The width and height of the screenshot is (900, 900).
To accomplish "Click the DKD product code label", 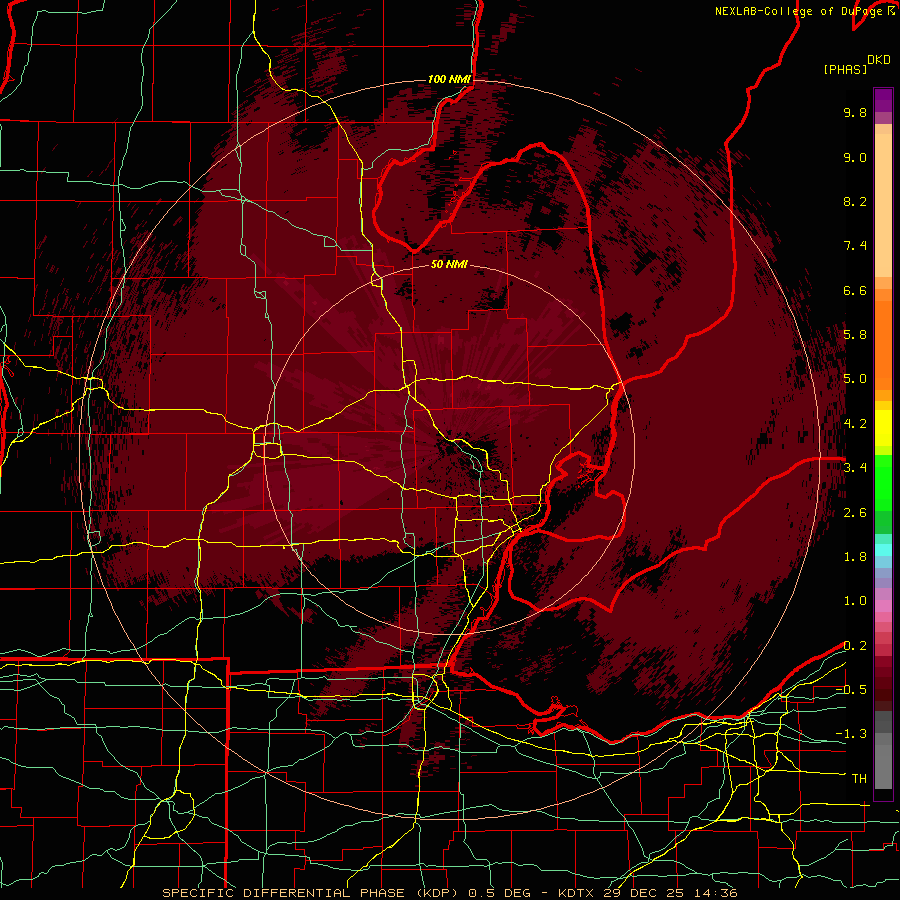I will click(879, 59).
